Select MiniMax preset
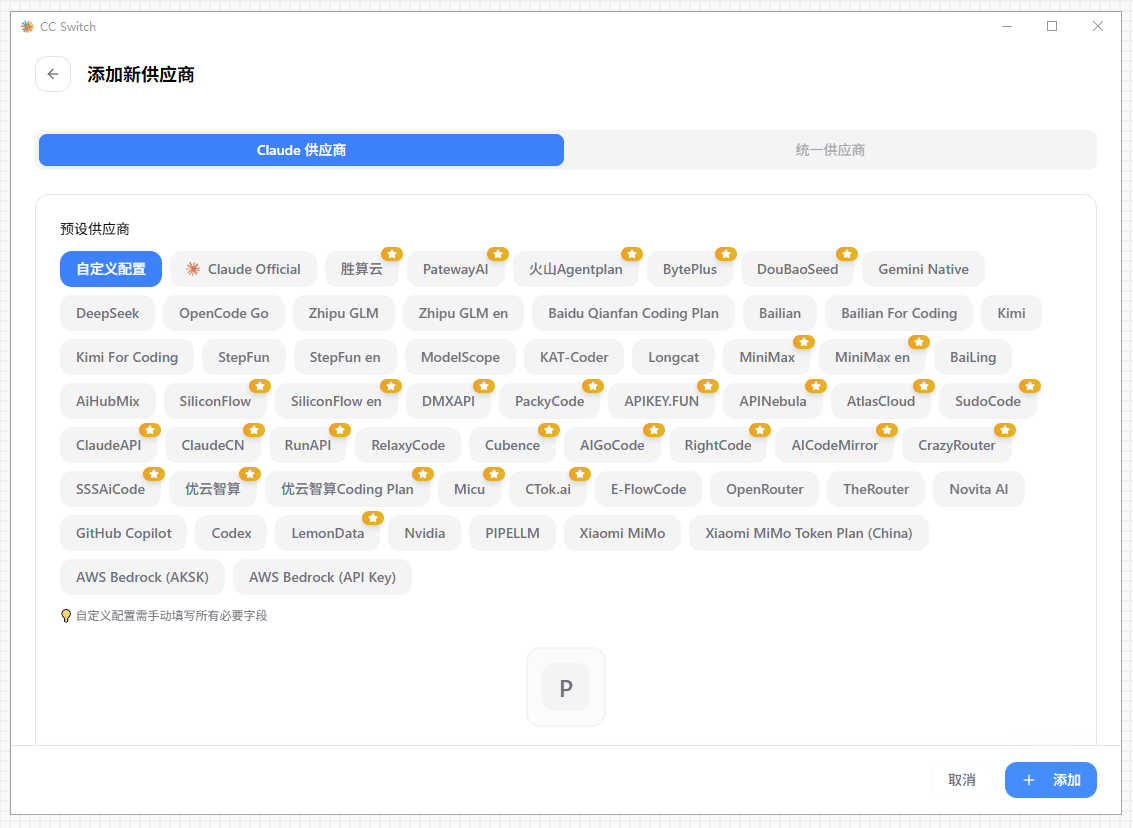The width and height of the screenshot is (1133, 828). coord(767,357)
